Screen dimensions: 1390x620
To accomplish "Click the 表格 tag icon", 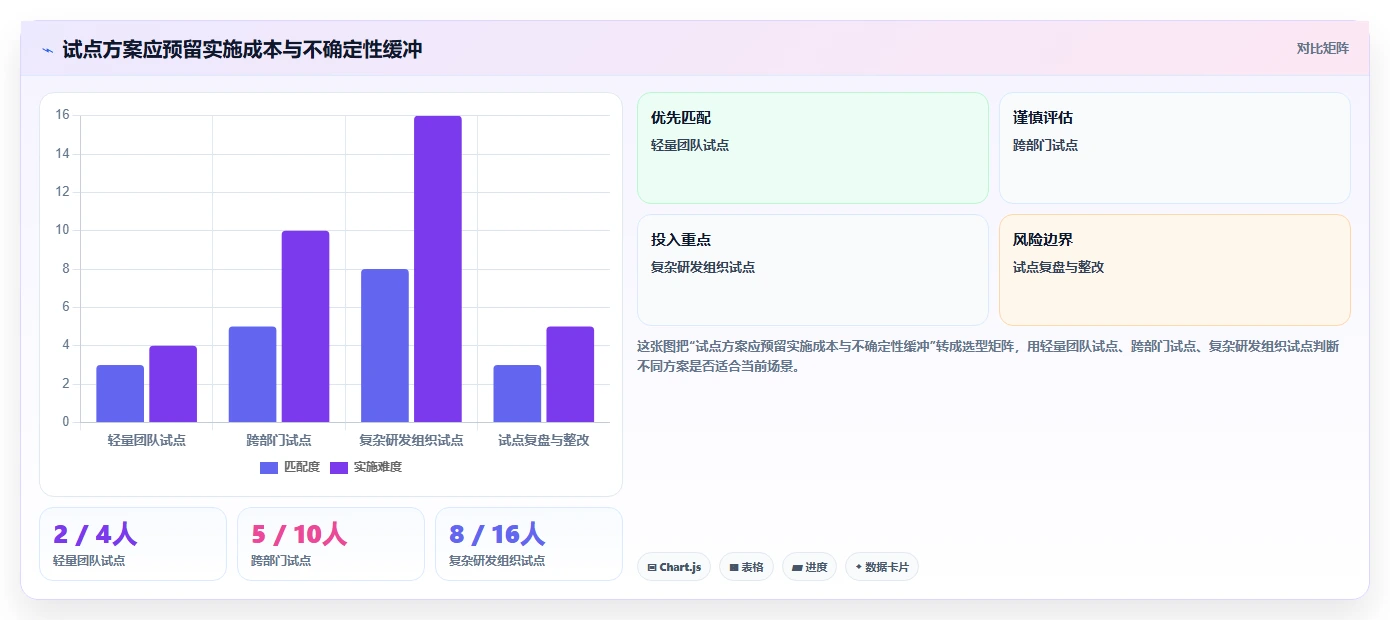I will click(734, 567).
